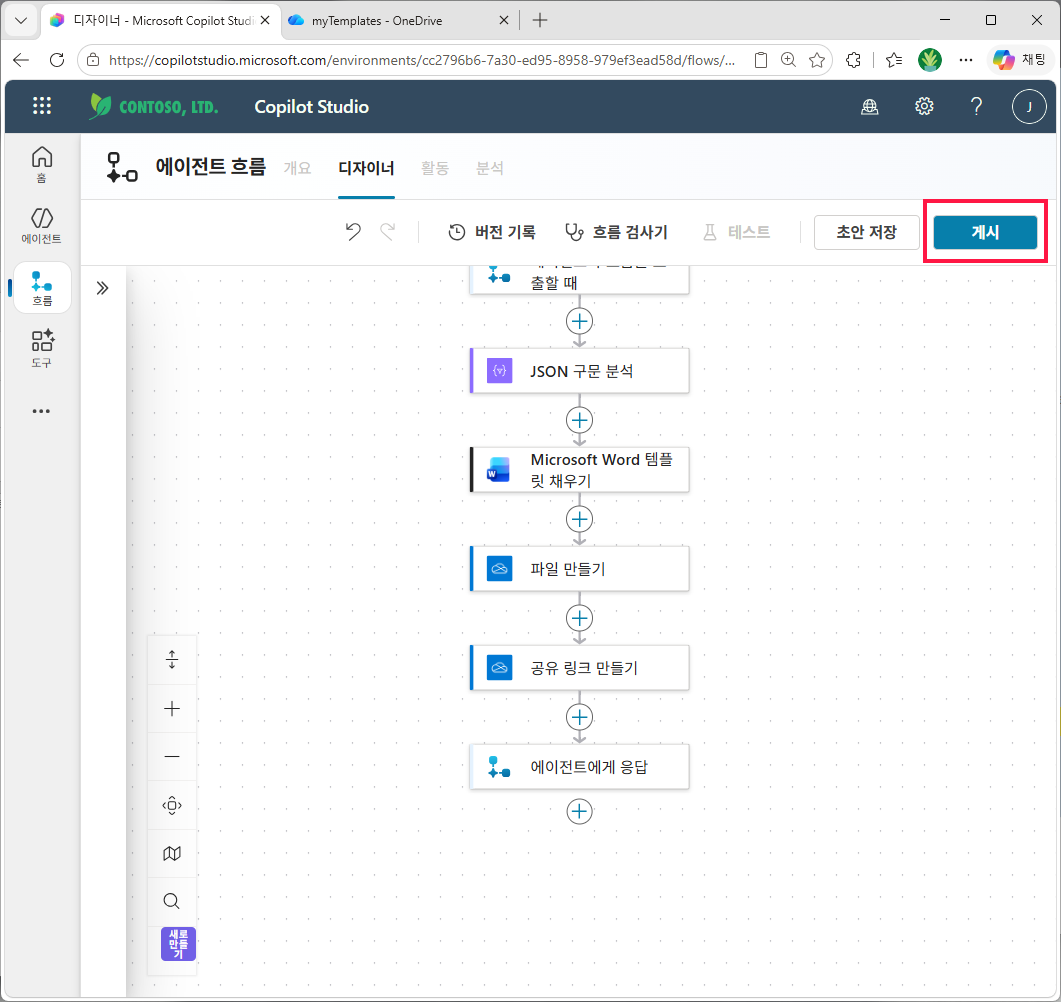Toggle the minimap icon
The height and width of the screenshot is (1002, 1061).
coord(172,853)
